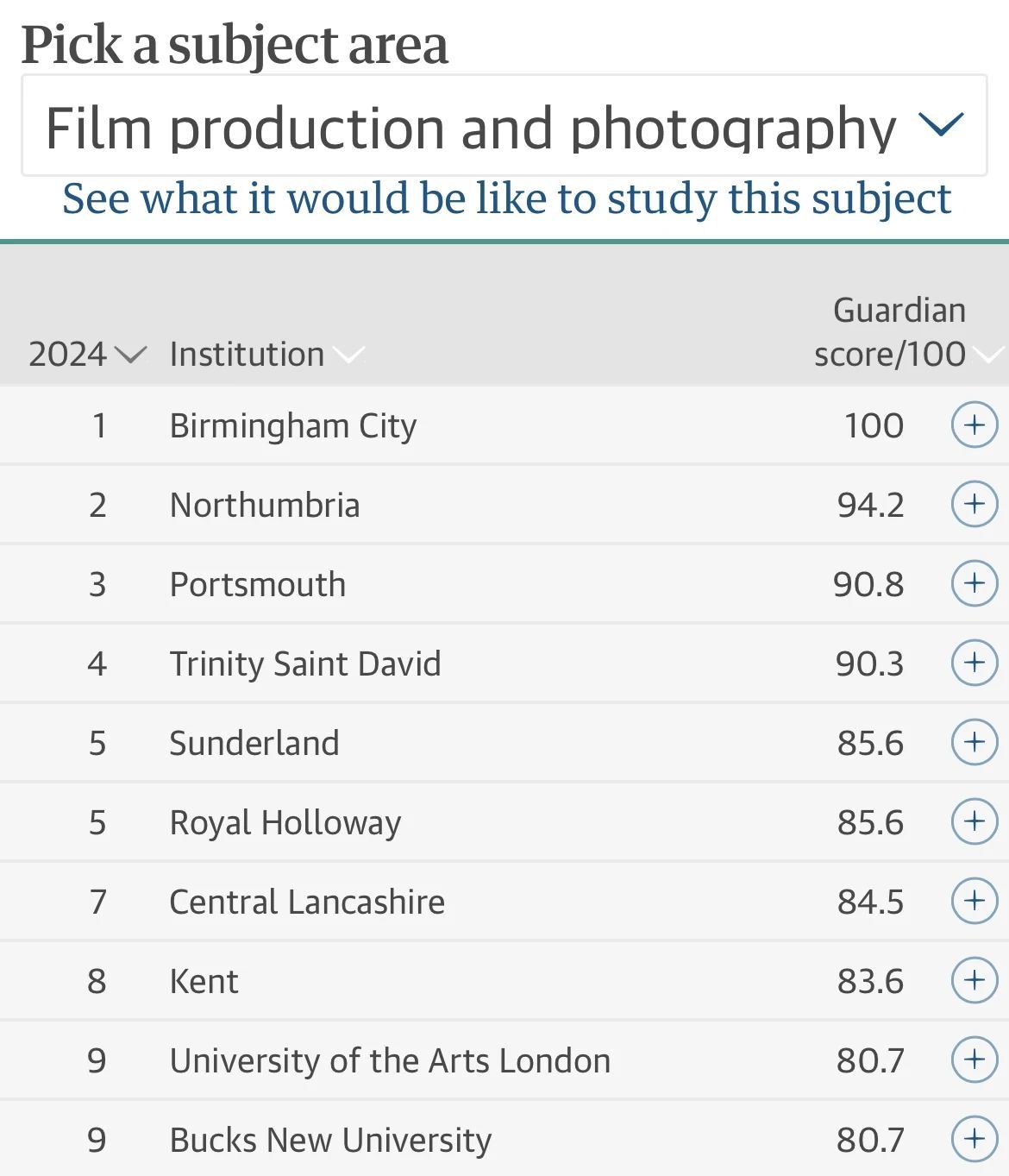
Task: Expand Royal Holloway plus icon
Action: click(x=975, y=822)
